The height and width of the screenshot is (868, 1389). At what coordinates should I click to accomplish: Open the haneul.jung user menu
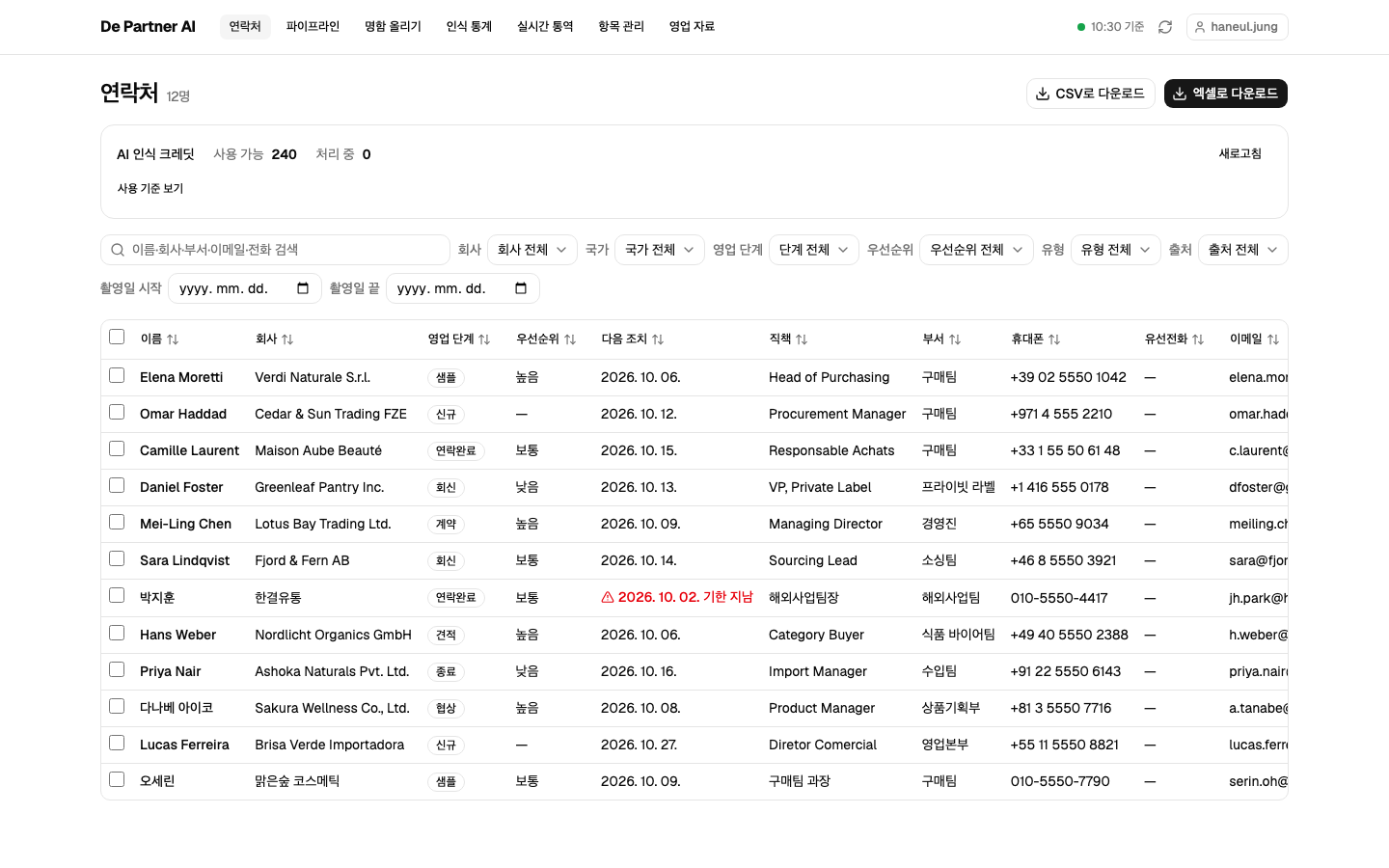pyautogui.click(x=1238, y=27)
